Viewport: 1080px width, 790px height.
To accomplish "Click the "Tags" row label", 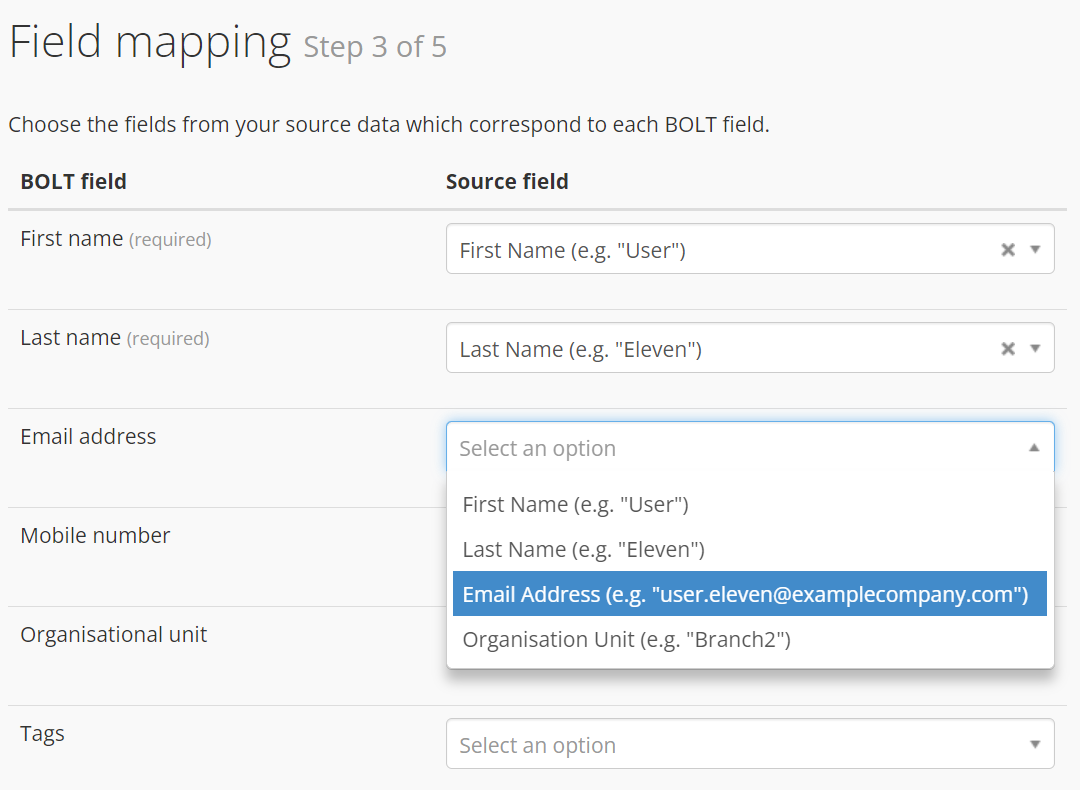I will click(42, 734).
